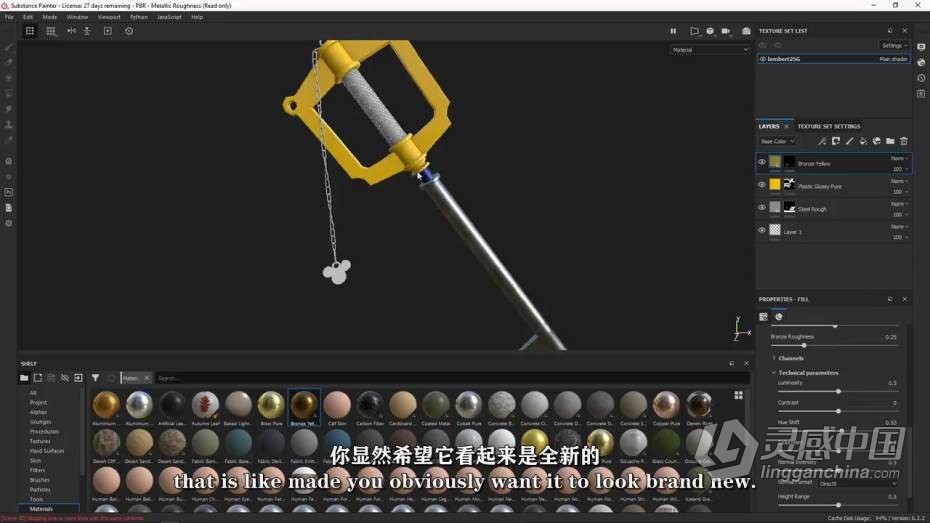The height and width of the screenshot is (523, 930).
Task: Click the add effect wand icon in Layers
Action: click(x=822, y=141)
